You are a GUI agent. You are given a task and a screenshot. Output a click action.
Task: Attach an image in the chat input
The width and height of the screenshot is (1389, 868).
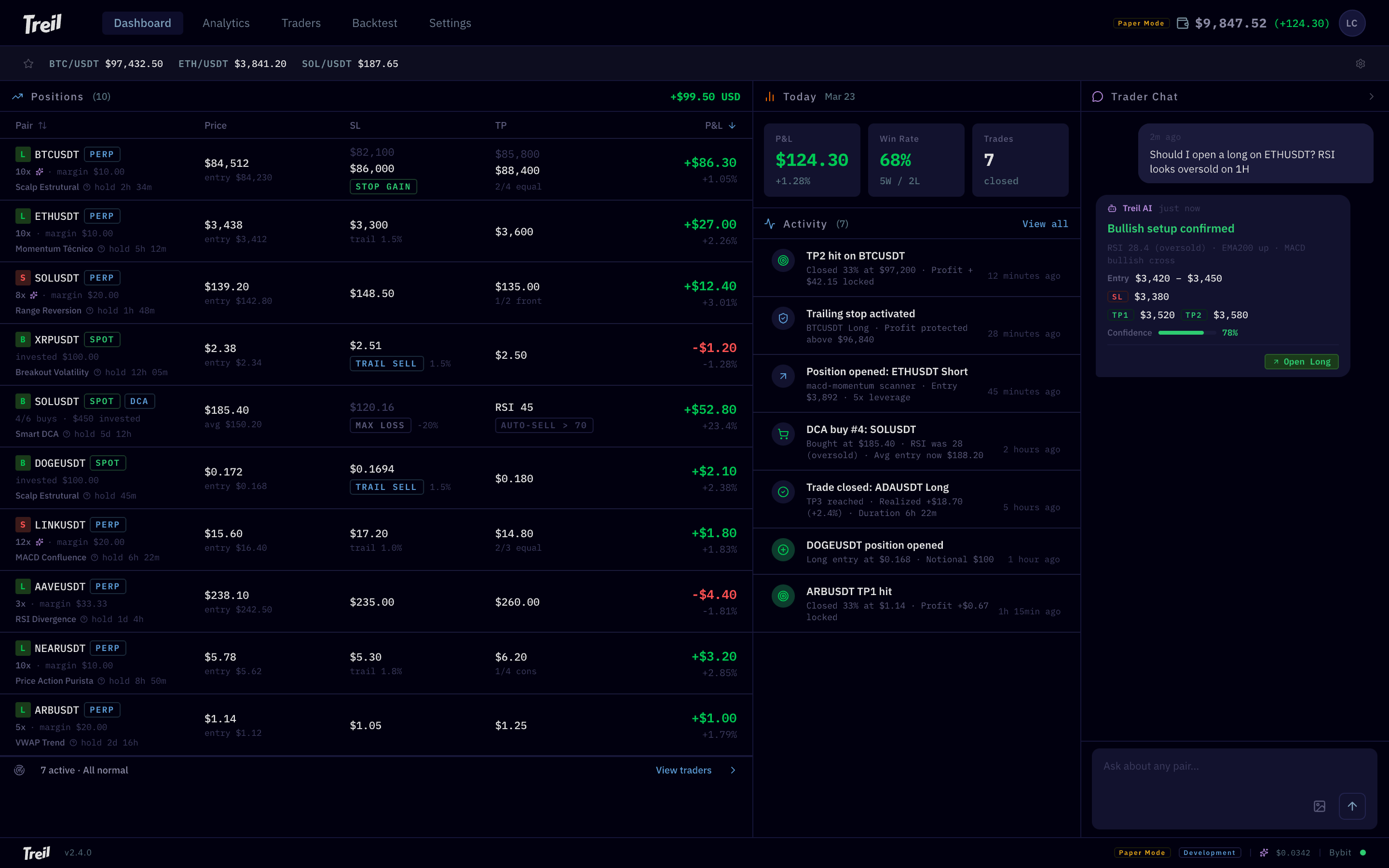[x=1320, y=806]
